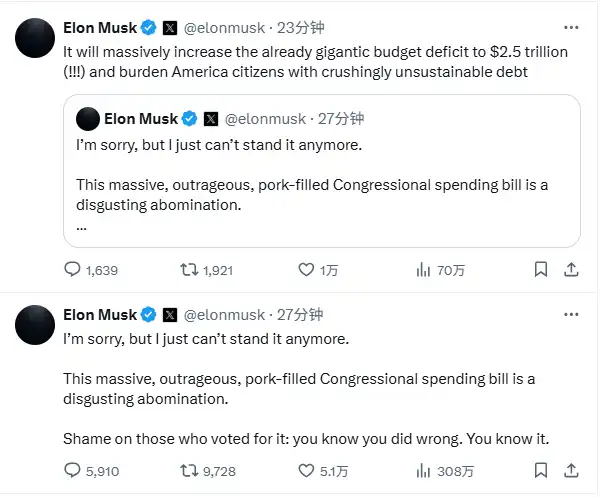The image size is (600, 497).
Task: Repost the $2.5 trillion deficit tweet
Action: [187, 270]
